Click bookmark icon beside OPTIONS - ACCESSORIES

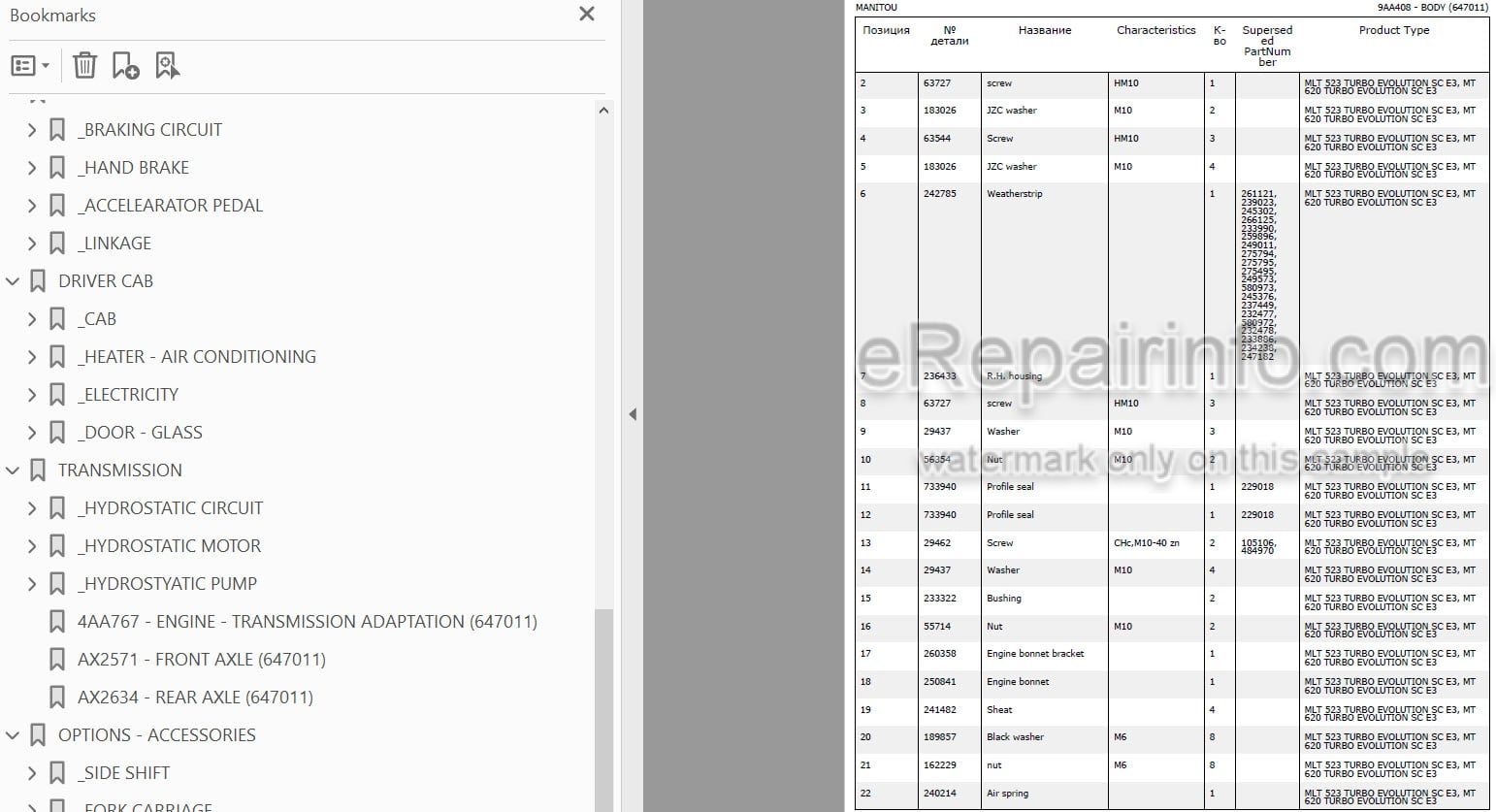pyautogui.click(x=38, y=734)
